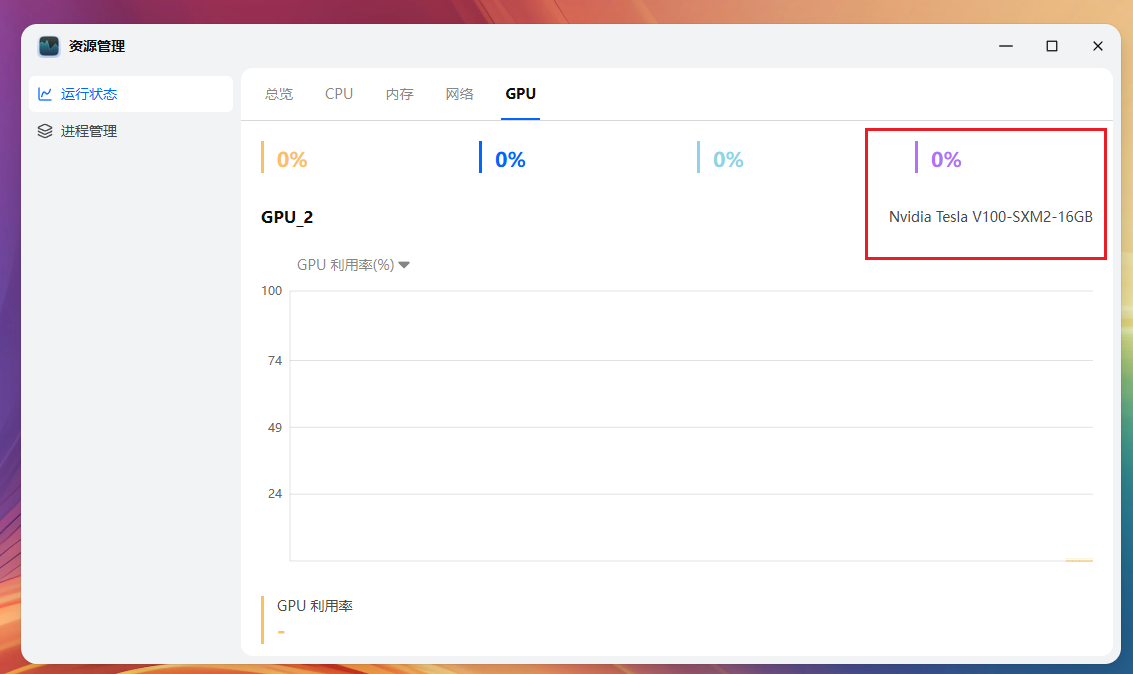Screen dimensions: 1133x674
Task: Click the GPU_2 heading
Action: (287, 217)
